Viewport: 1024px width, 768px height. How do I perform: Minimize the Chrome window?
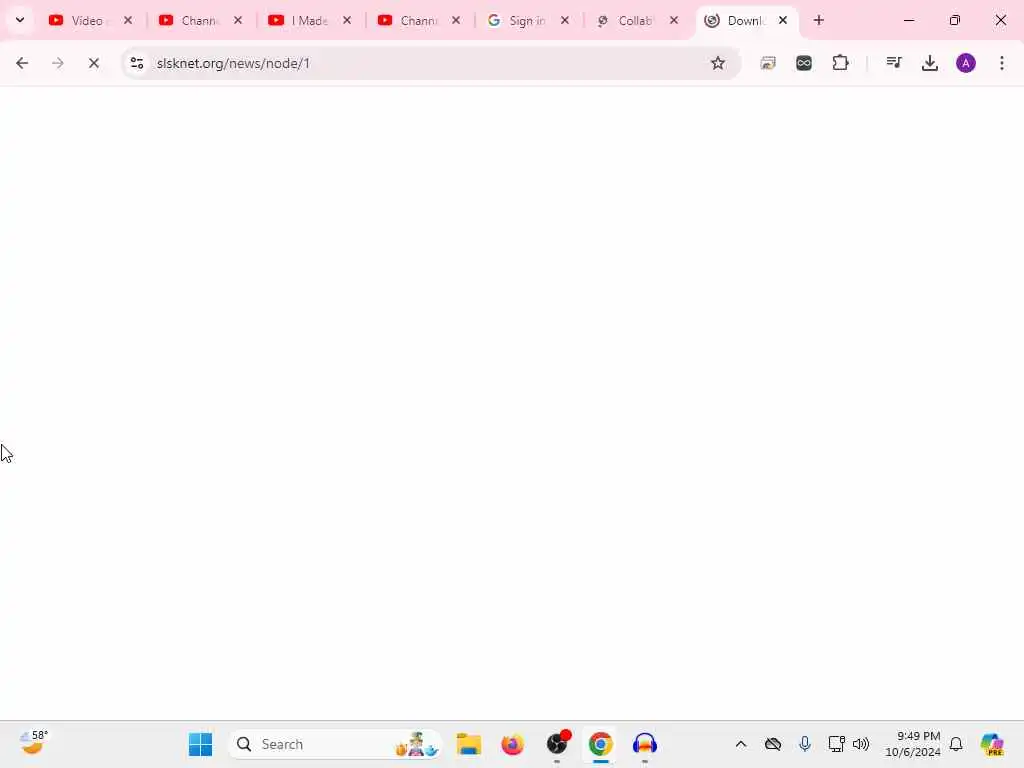(x=908, y=20)
